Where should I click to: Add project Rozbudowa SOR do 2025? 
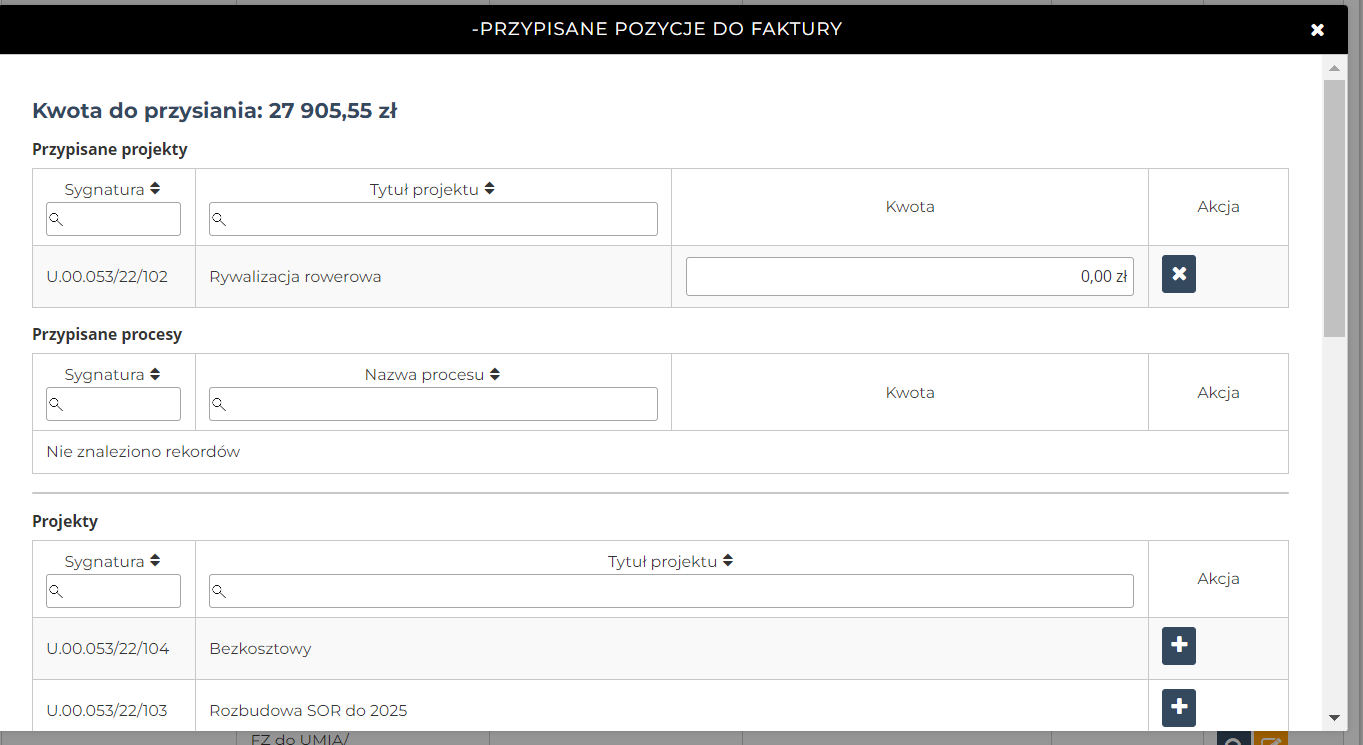point(1178,708)
